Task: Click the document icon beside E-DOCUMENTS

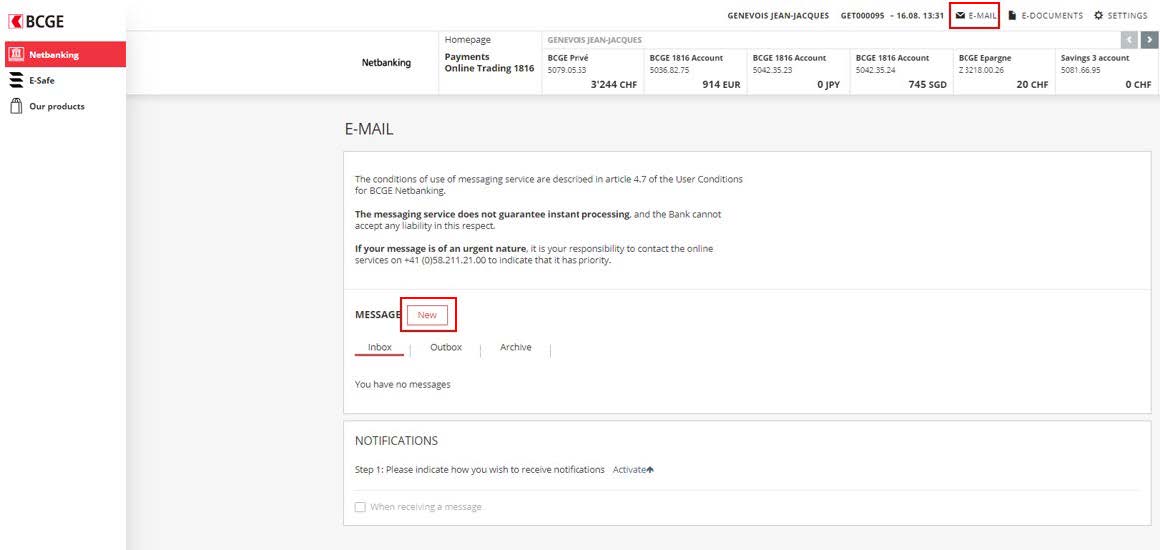Action: coord(1012,16)
